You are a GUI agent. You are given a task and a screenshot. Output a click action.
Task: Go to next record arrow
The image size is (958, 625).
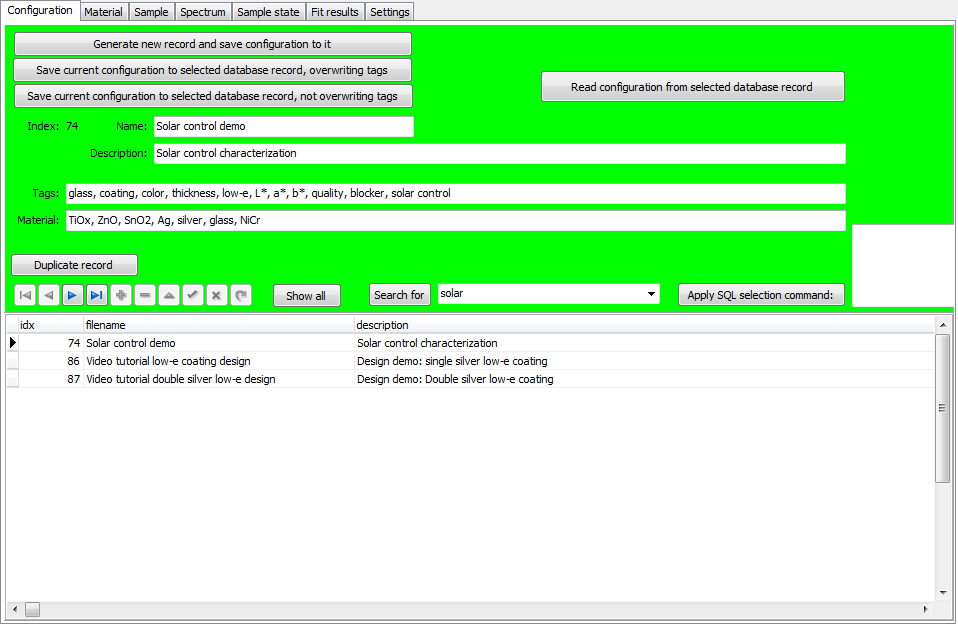tap(73, 295)
